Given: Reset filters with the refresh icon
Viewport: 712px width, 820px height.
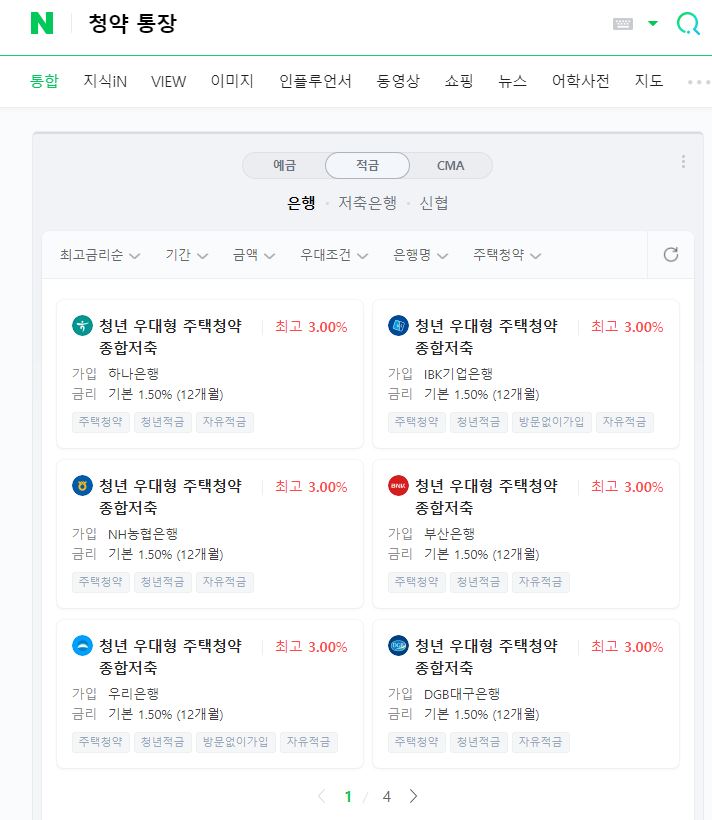Looking at the screenshot, I should pyautogui.click(x=671, y=255).
